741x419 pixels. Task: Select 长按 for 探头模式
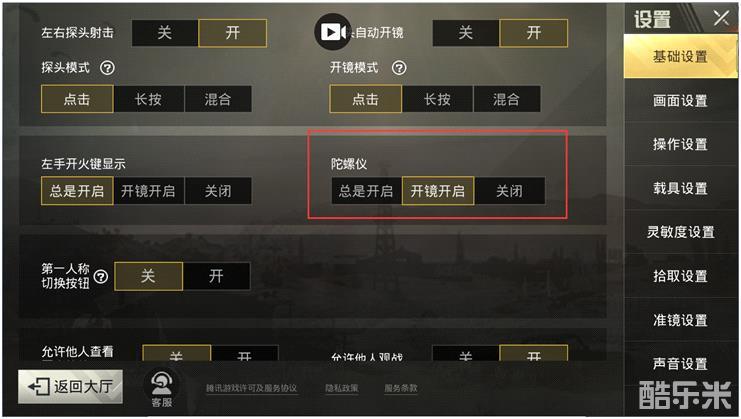[x=148, y=99]
